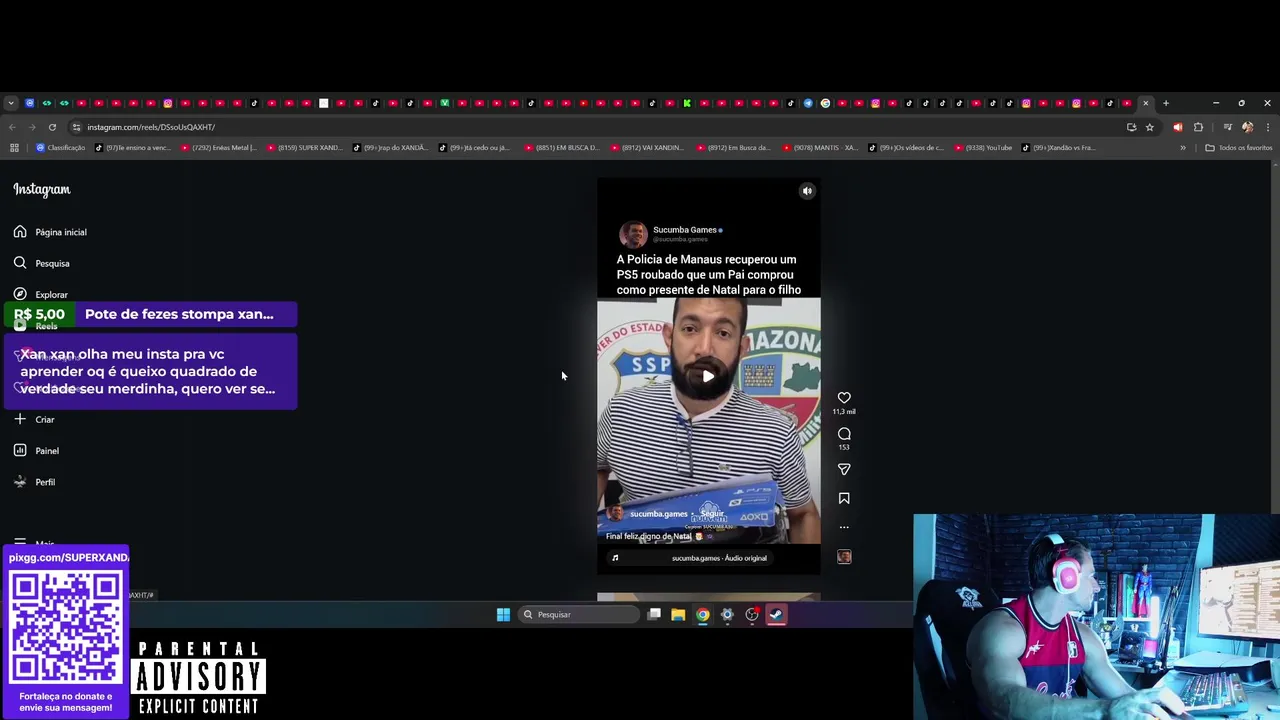Open File Explorer from the taskbar
The image size is (1280, 720).
pos(678,615)
